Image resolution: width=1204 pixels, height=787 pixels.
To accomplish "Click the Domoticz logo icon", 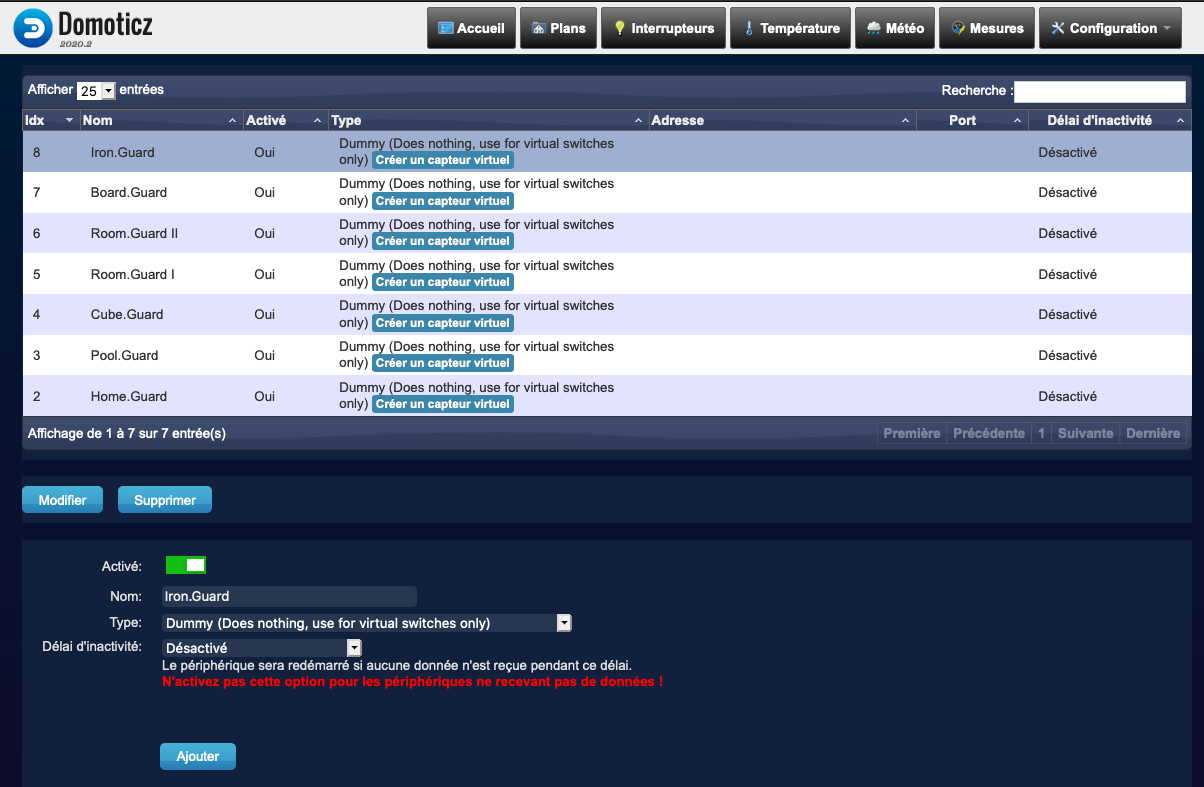I will (x=32, y=29).
